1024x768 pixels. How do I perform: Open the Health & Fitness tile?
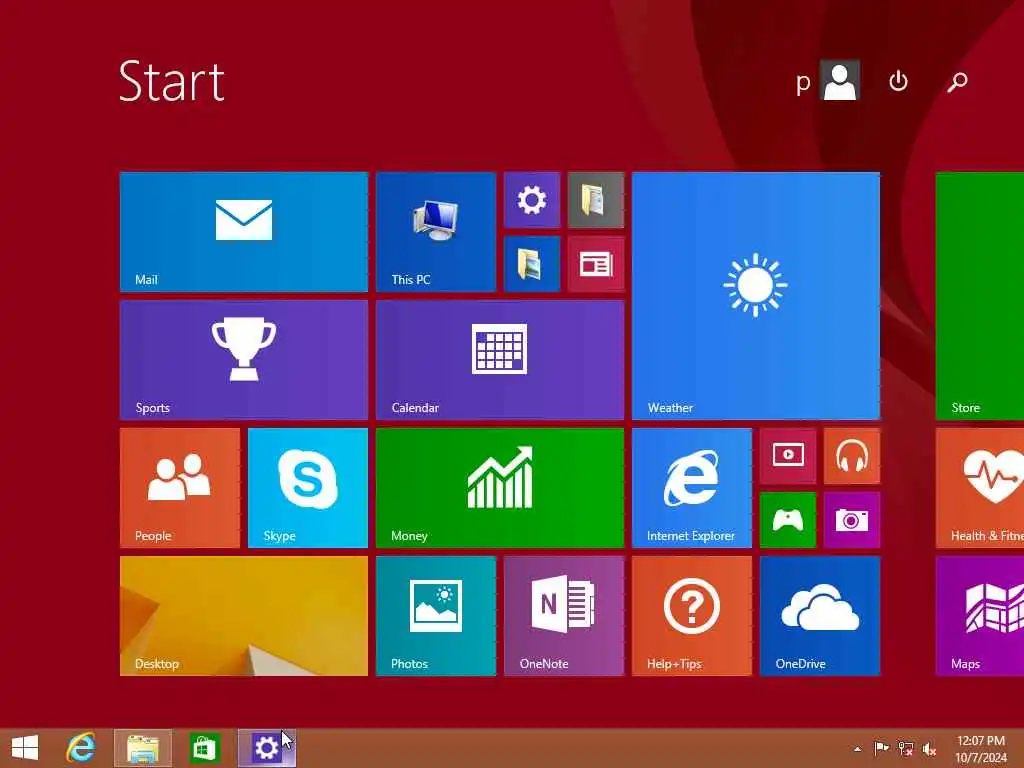(x=980, y=488)
